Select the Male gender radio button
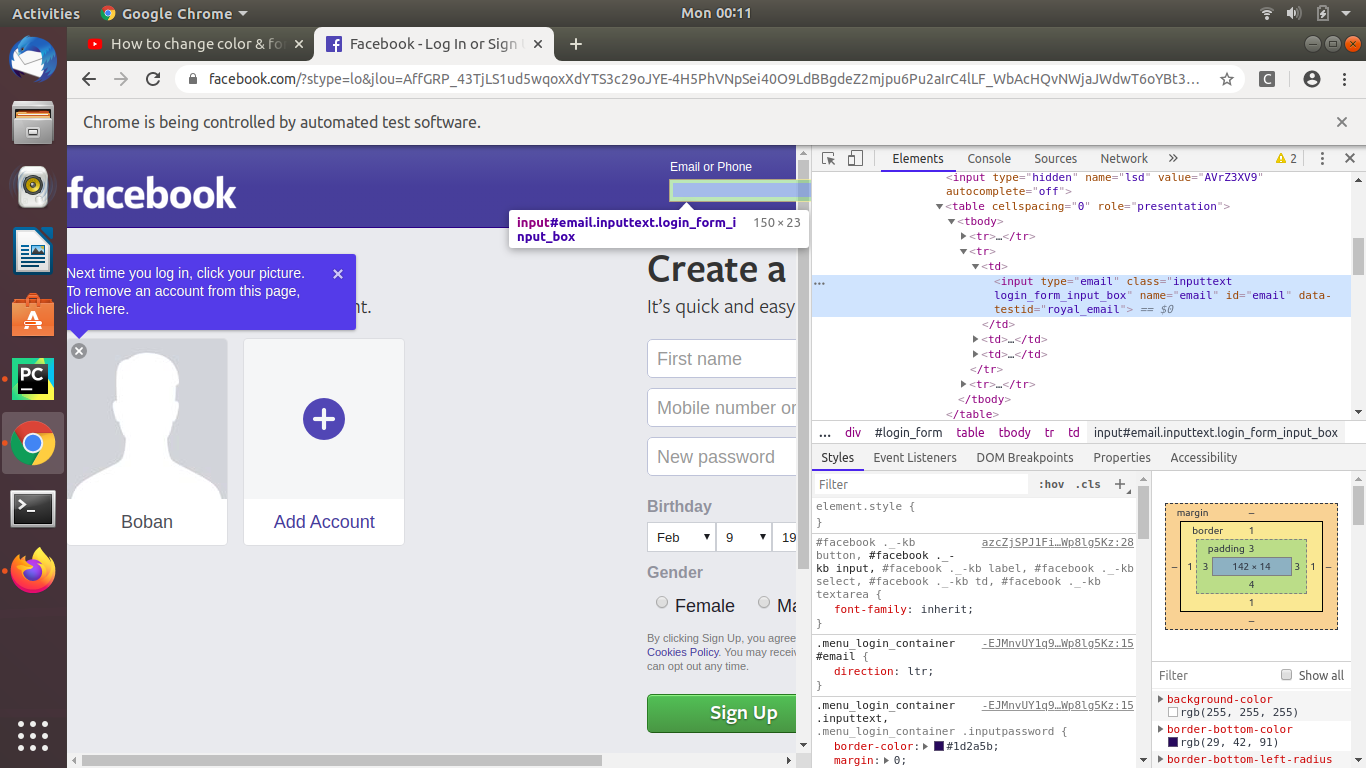 [x=764, y=603]
